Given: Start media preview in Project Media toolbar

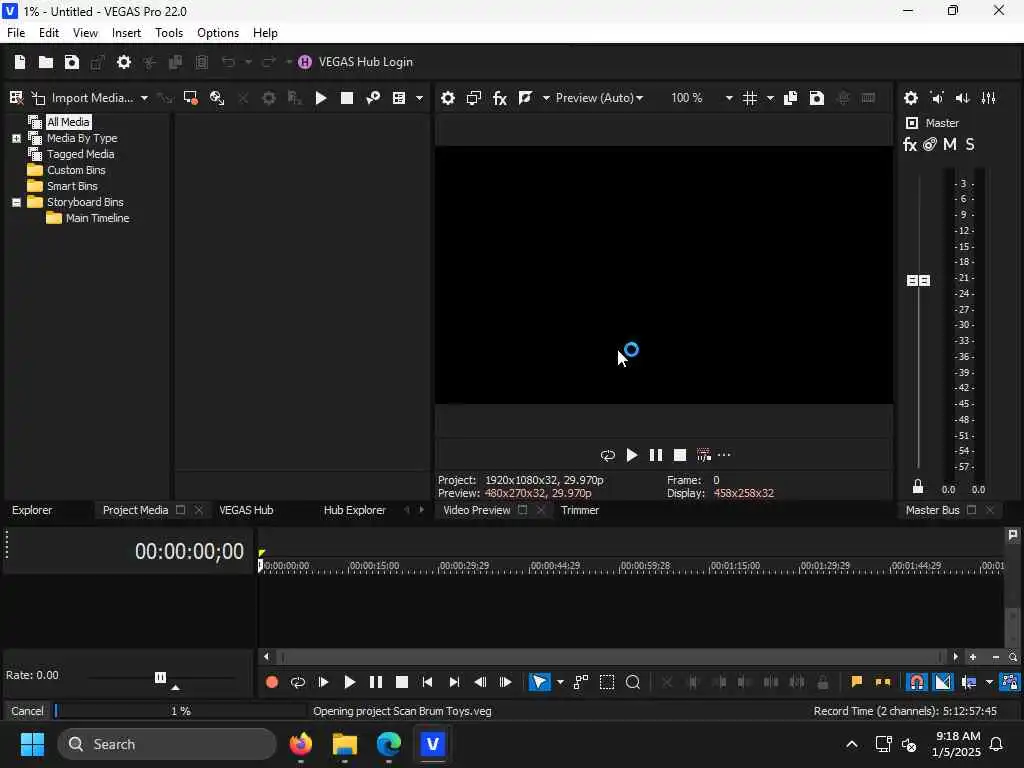Looking at the screenshot, I should coord(321,98).
